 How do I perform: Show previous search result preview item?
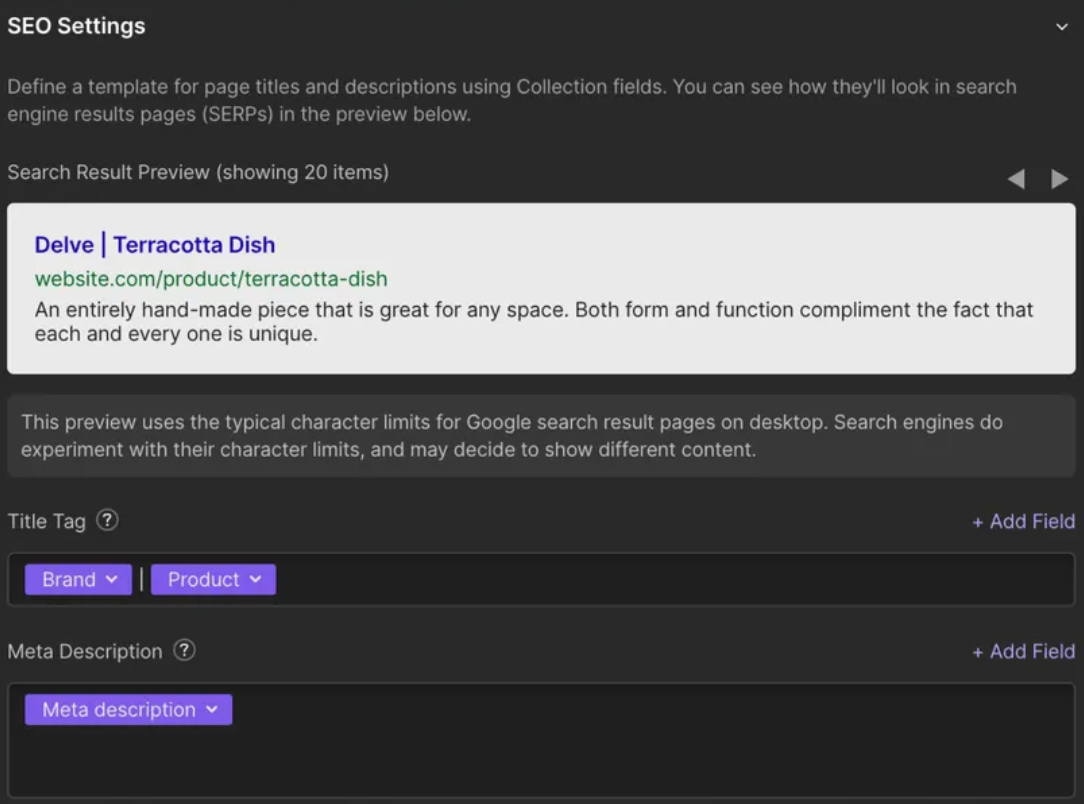1016,179
